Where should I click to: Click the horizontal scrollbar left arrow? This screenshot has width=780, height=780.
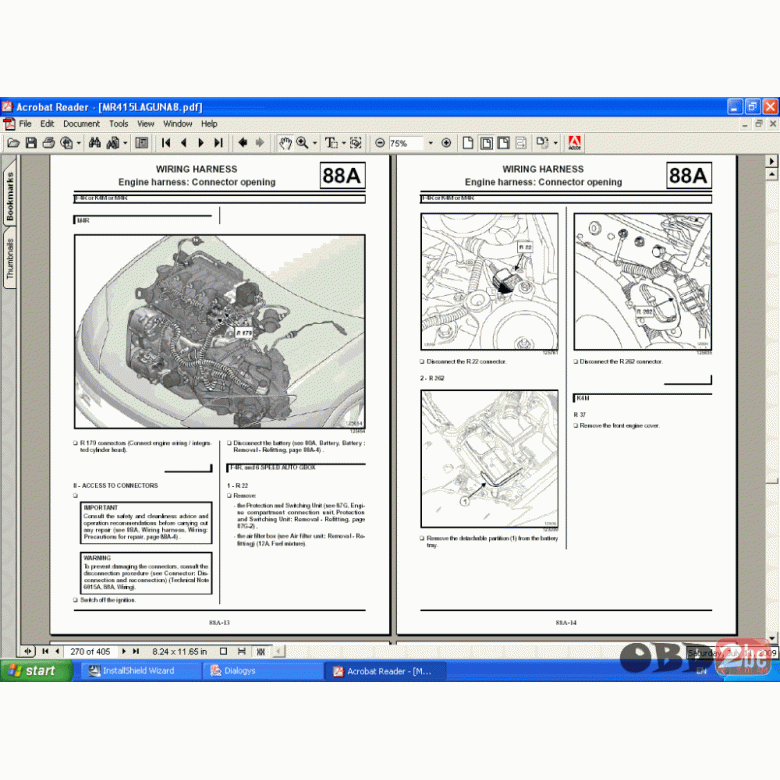click(x=279, y=651)
